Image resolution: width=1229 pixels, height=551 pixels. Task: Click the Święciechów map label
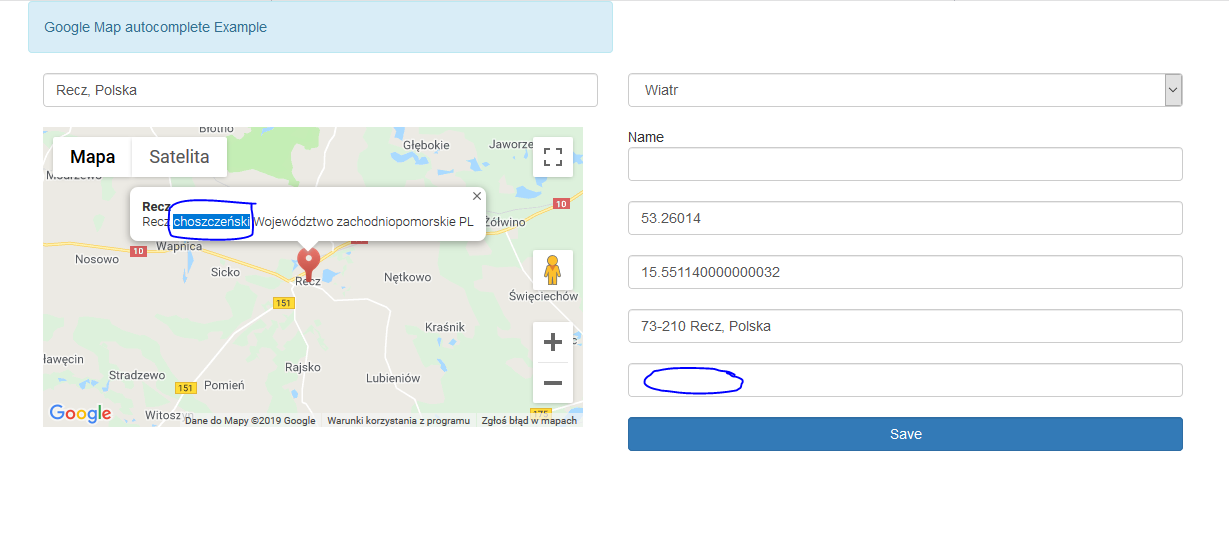544,296
